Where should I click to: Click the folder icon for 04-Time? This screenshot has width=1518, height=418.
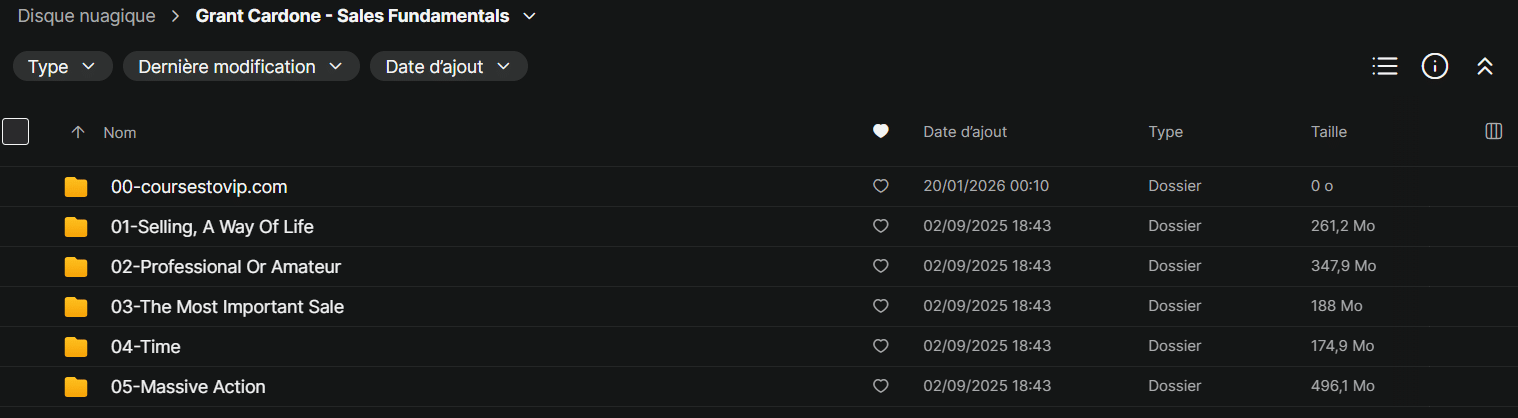point(76,347)
